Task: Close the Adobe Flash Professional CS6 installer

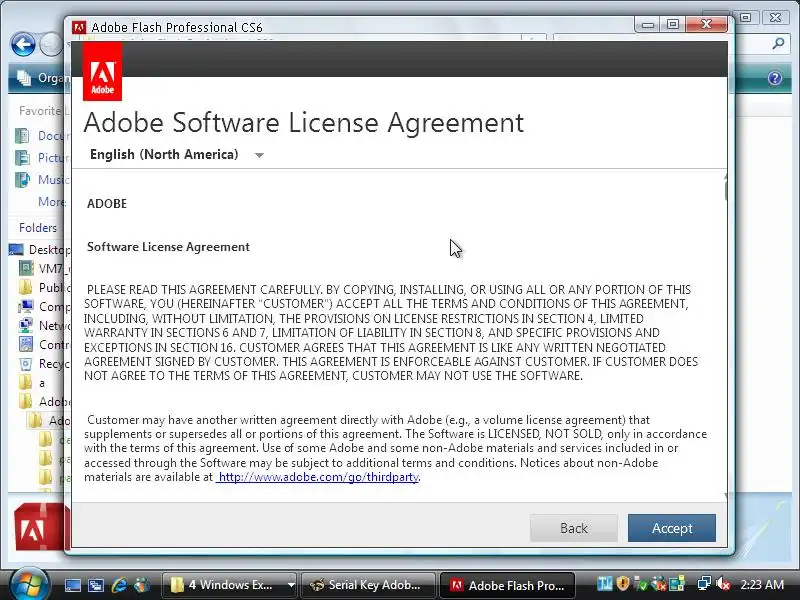Action: coord(706,24)
